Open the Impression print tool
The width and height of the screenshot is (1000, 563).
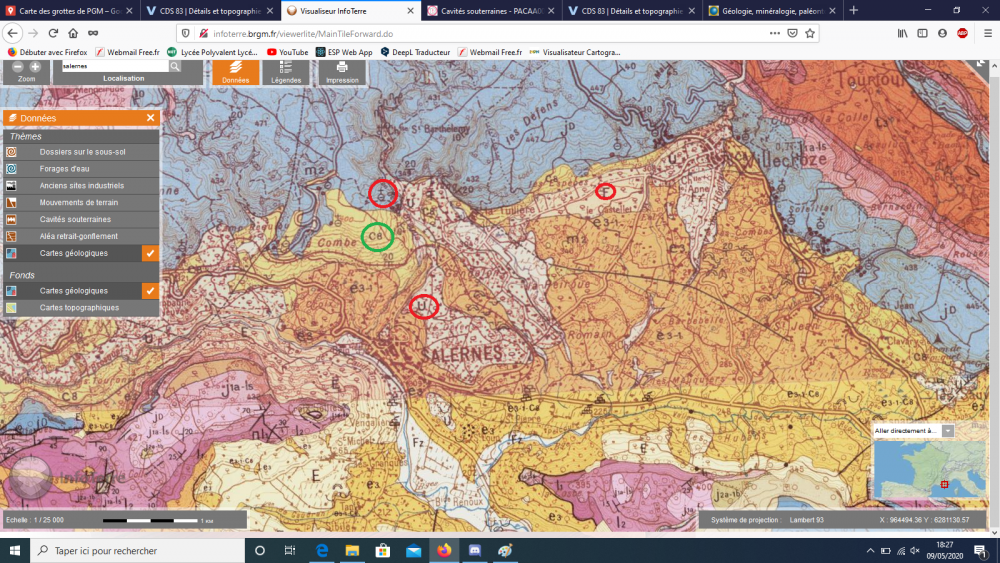click(x=342, y=72)
